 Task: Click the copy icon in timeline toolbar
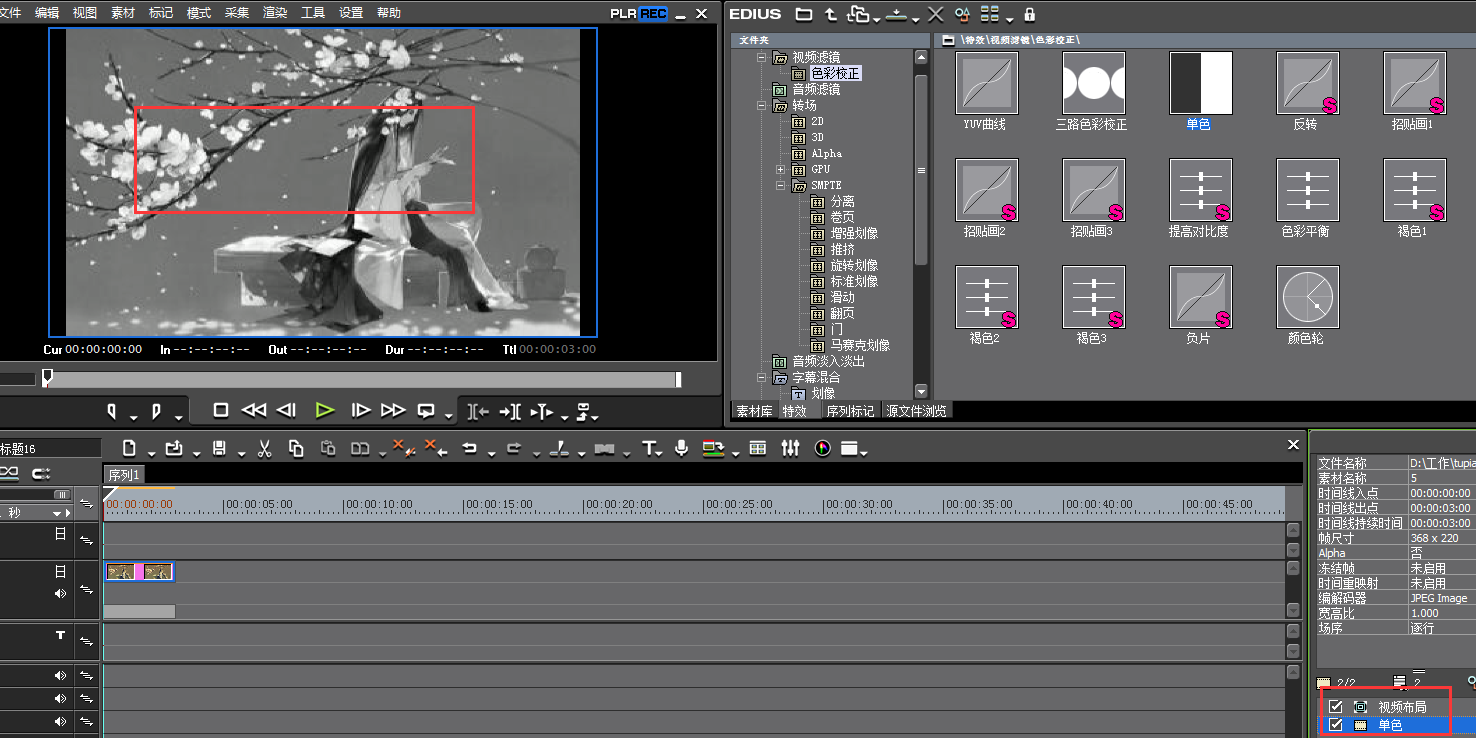[x=296, y=449]
